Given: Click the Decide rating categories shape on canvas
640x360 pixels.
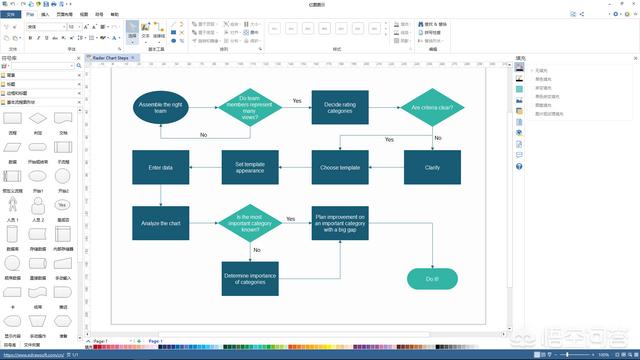Looking at the screenshot, I should tap(340, 107).
